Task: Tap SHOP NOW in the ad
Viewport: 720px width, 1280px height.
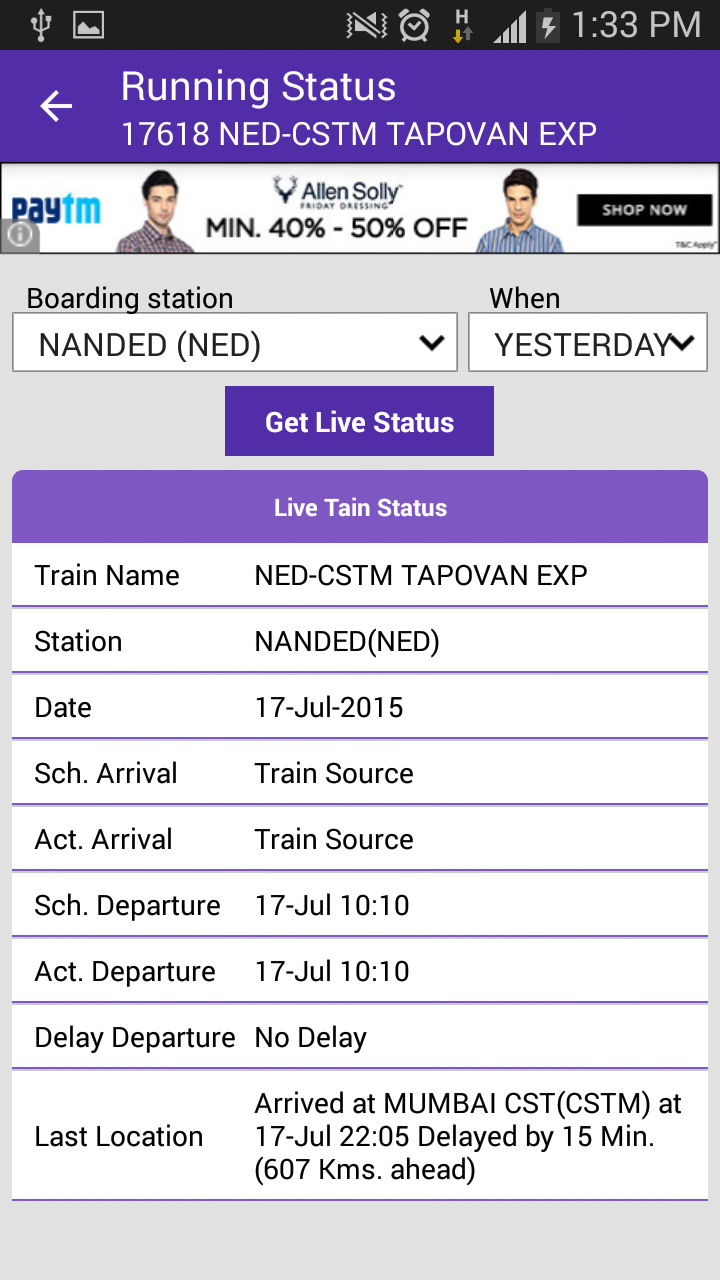Action: coord(644,209)
